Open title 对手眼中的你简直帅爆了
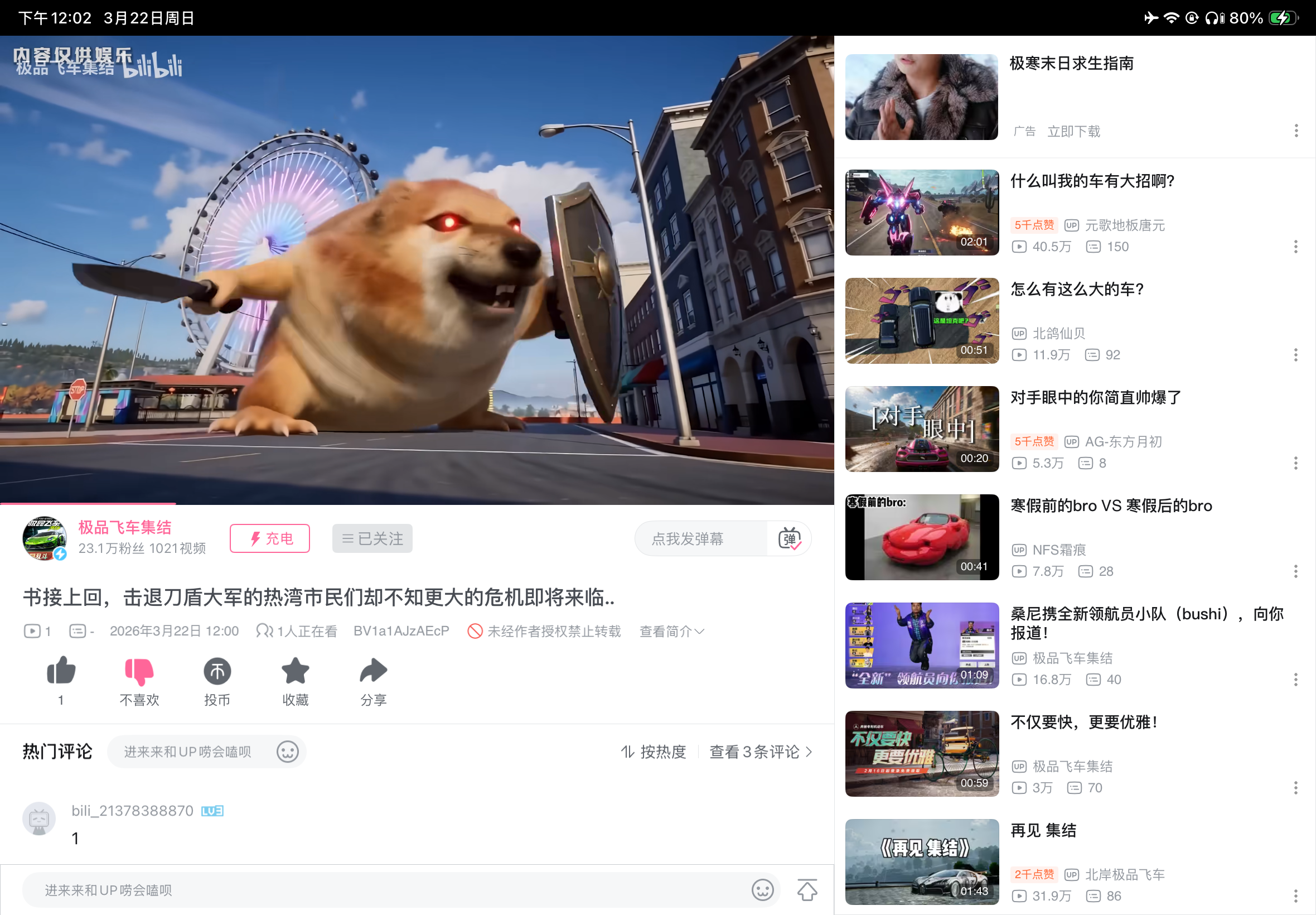 (1096, 397)
